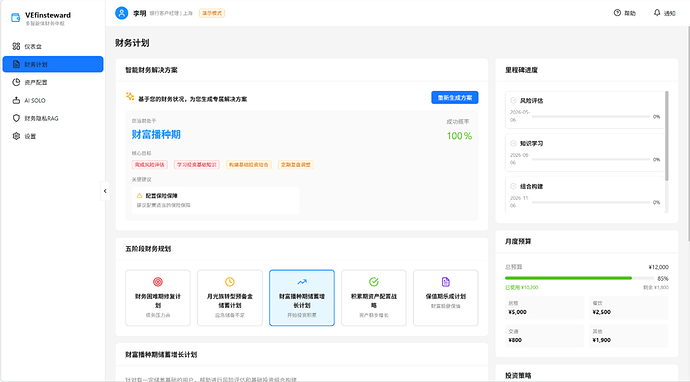
Task: Select the 财务困难期修复计划 stage card
Action: pos(158,298)
